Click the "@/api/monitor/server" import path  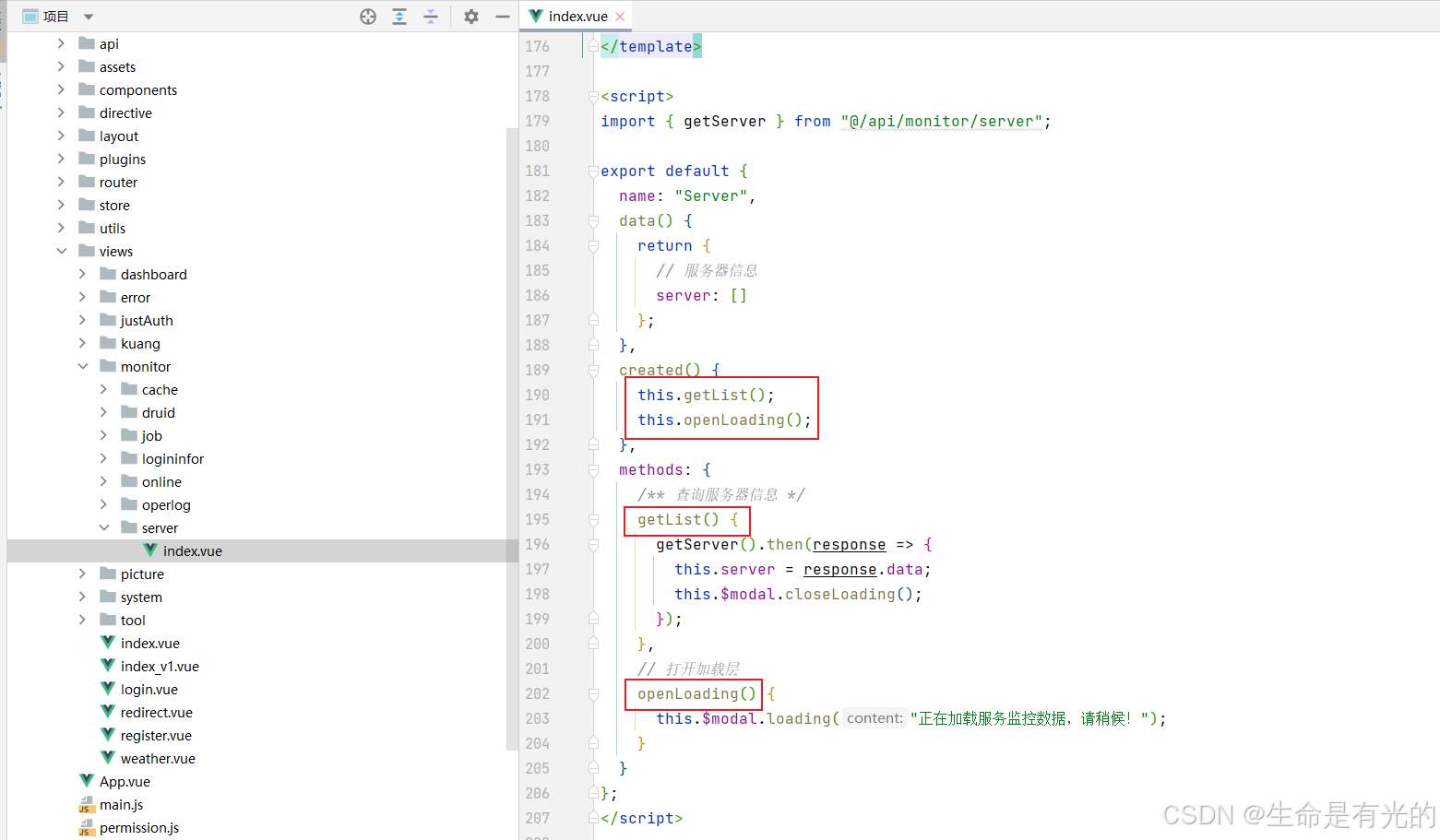[x=942, y=121]
